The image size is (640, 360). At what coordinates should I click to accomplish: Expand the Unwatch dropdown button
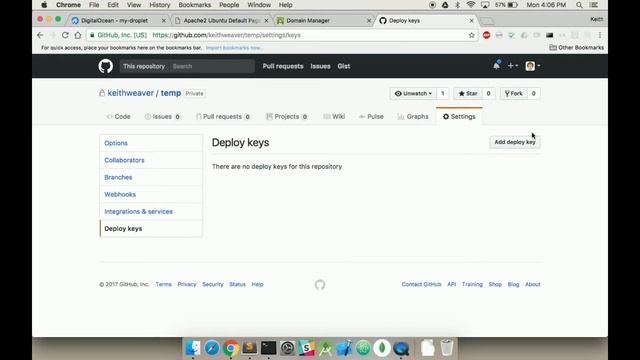click(x=413, y=93)
